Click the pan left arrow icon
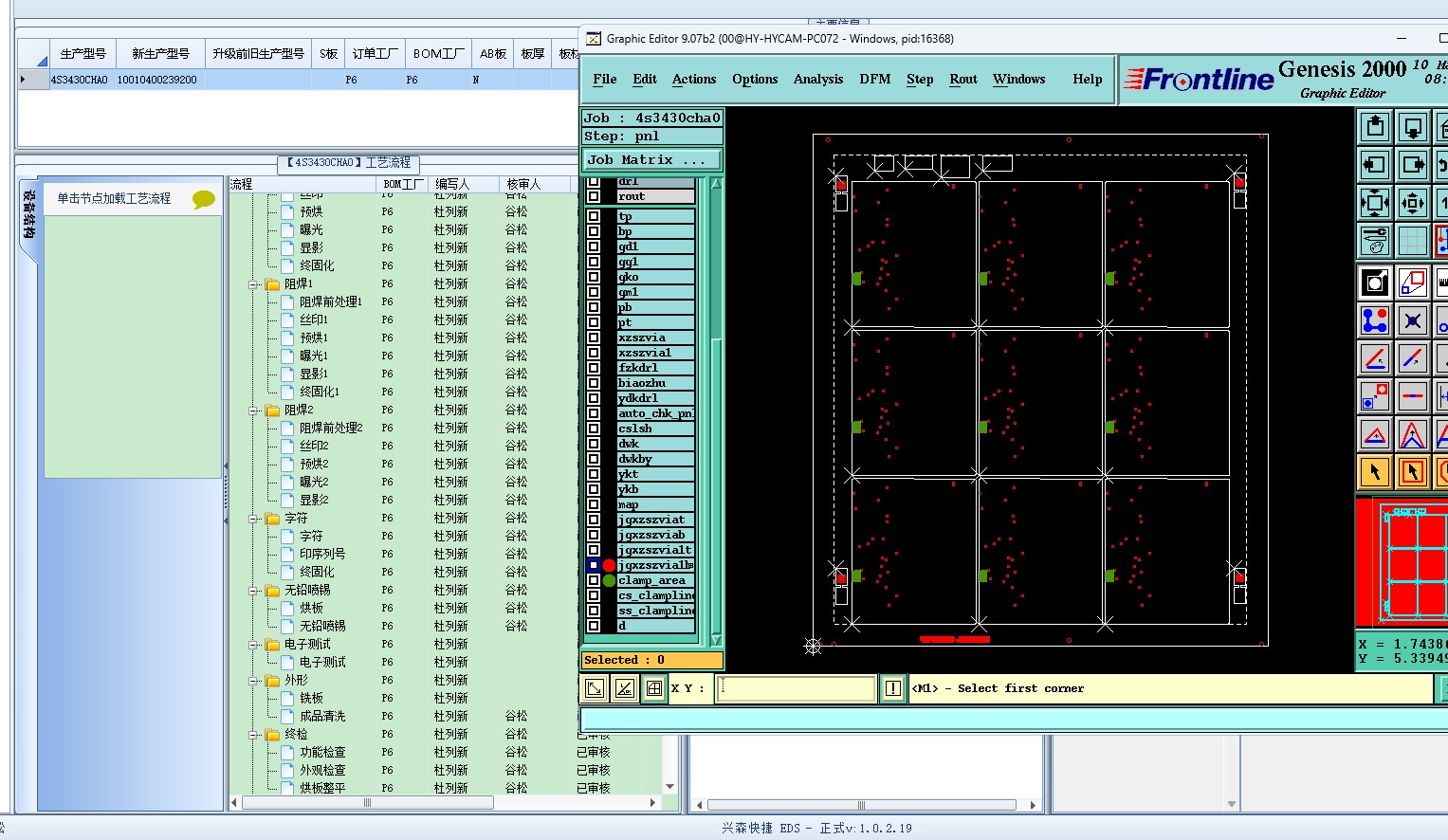Screen dimensions: 1448x840 (1375, 165)
